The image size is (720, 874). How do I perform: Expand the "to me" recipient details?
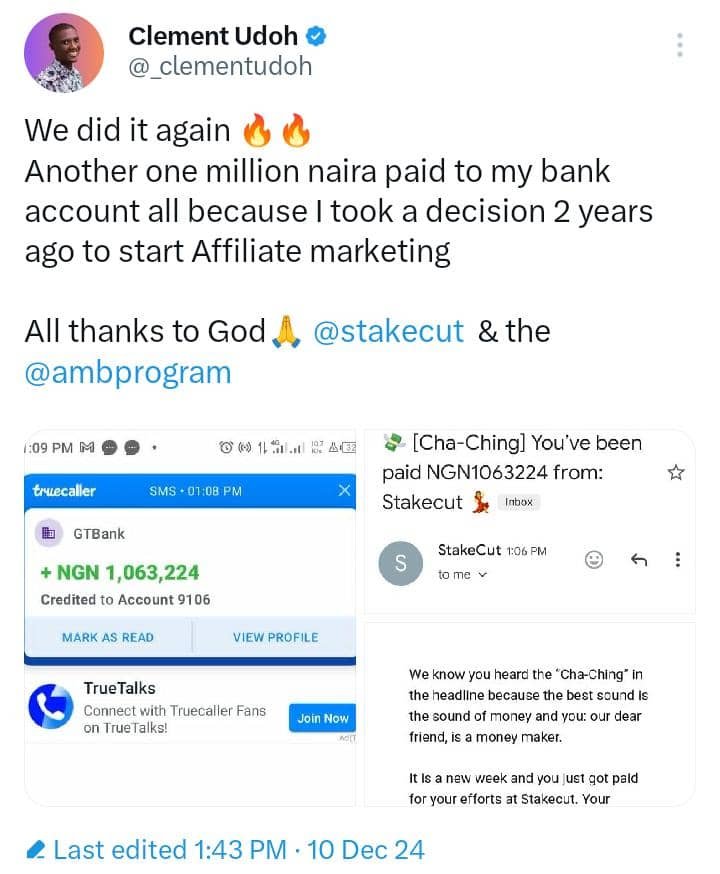(x=462, y=575)
